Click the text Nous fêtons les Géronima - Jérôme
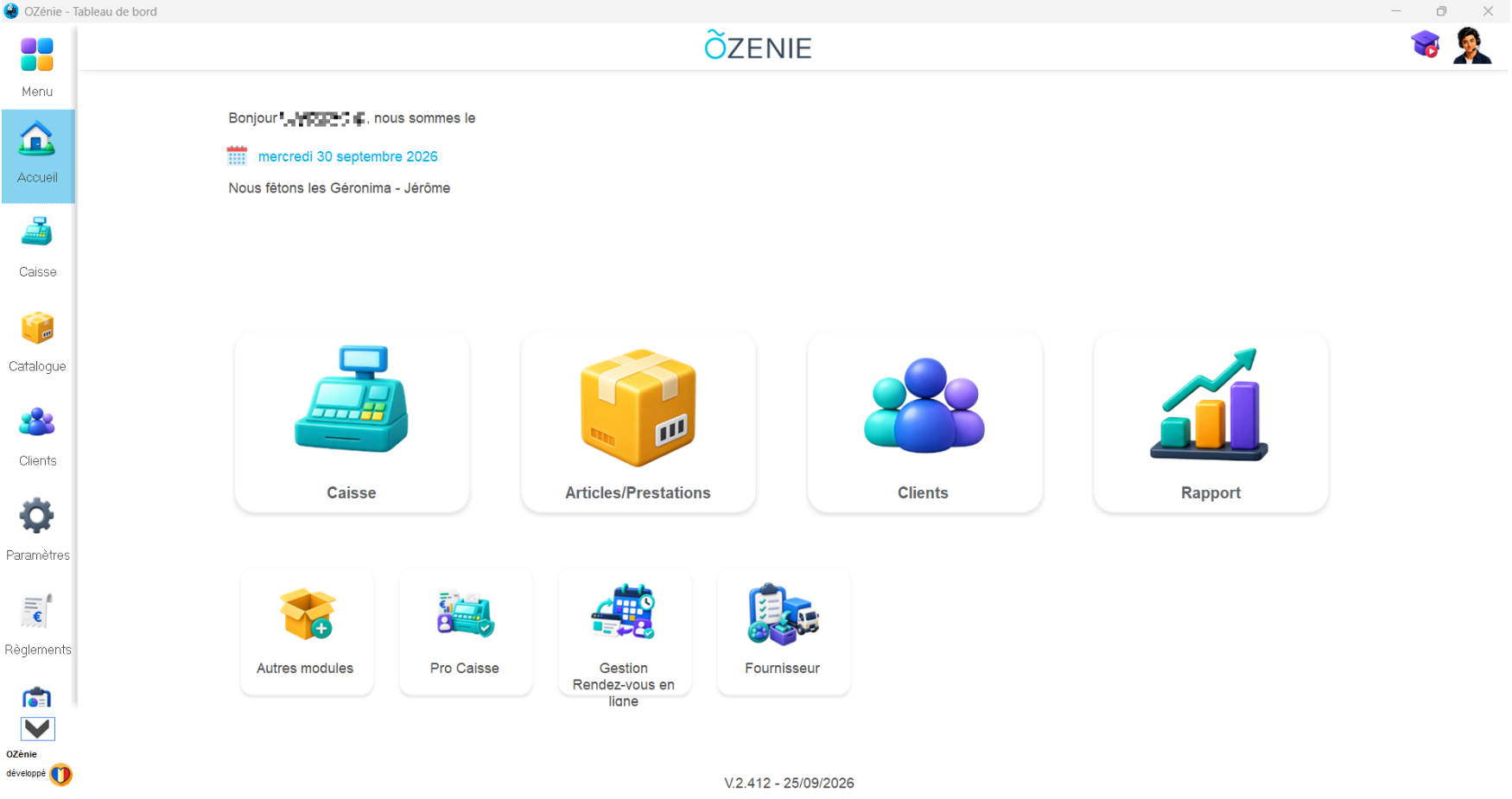 pos(339,187)
